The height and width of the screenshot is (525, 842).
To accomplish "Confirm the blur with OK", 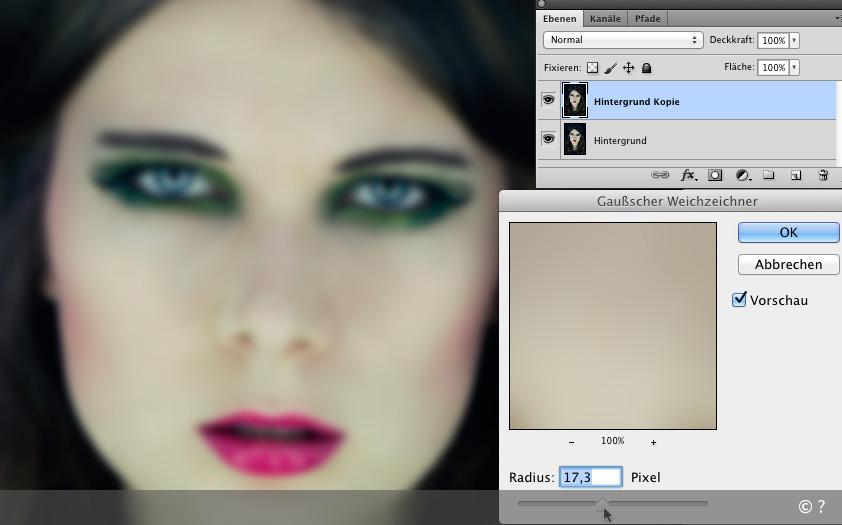I will pyautogui.click(x=788, y=232).
